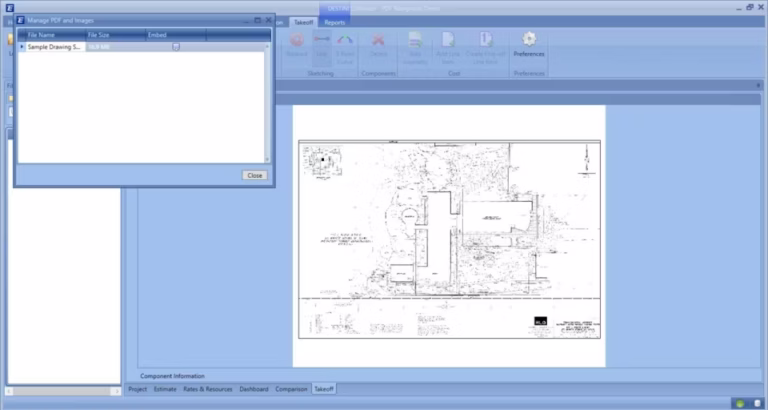Screen dimensions: 768x410
Task: Click the horizontal scrollbar right arrow in left panel
Action: point(117,391)
